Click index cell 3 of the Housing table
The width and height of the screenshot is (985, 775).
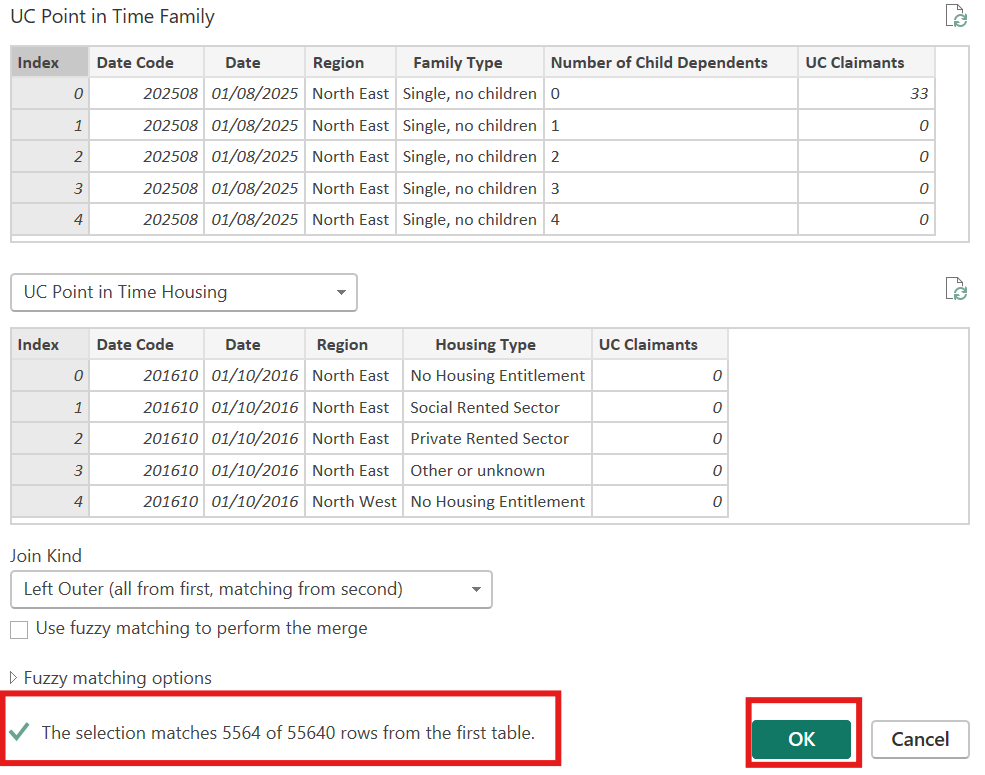tap(50, 470)
